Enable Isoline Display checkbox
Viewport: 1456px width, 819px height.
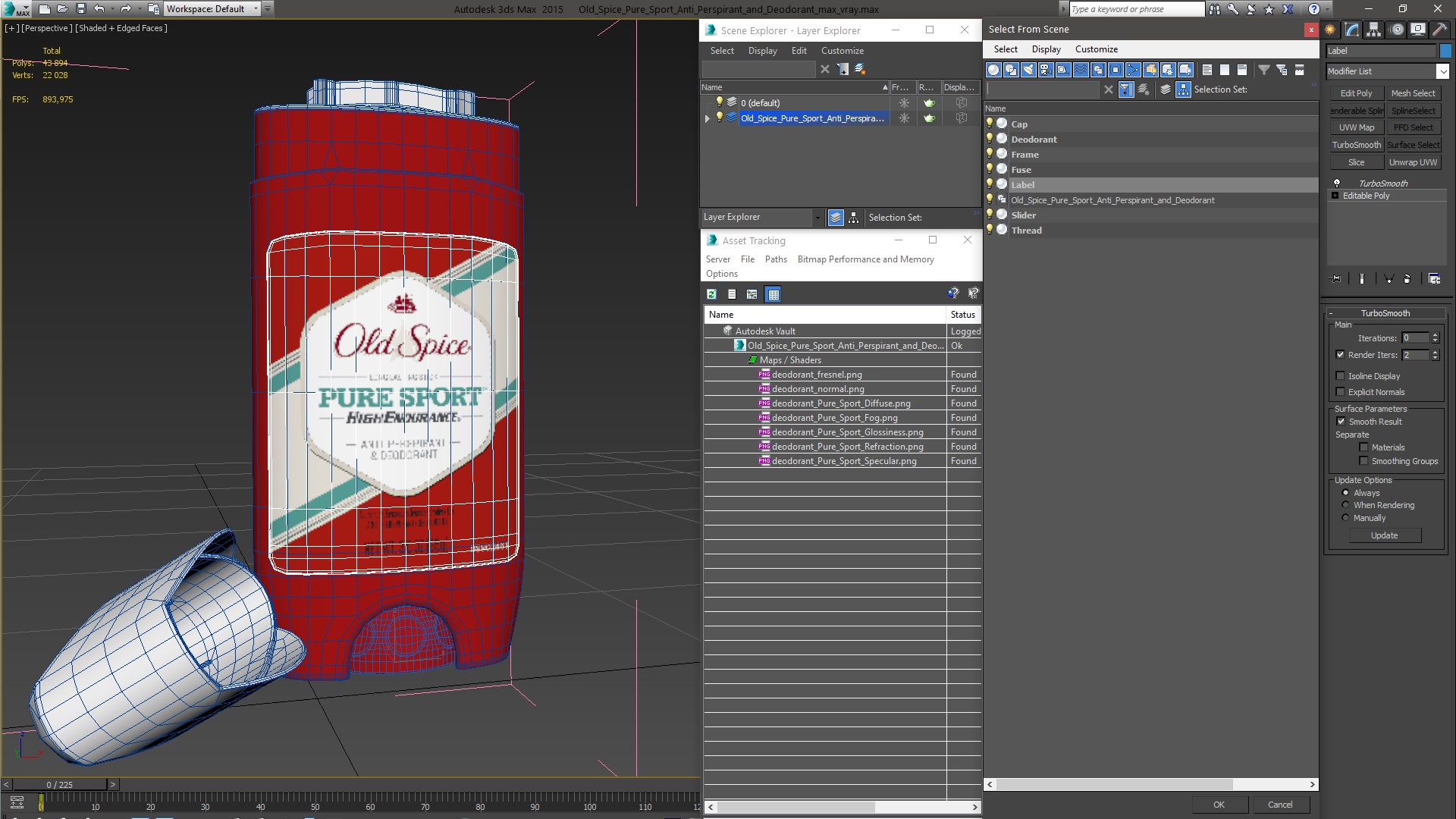pyautogui.click(x=1340, y=376)
